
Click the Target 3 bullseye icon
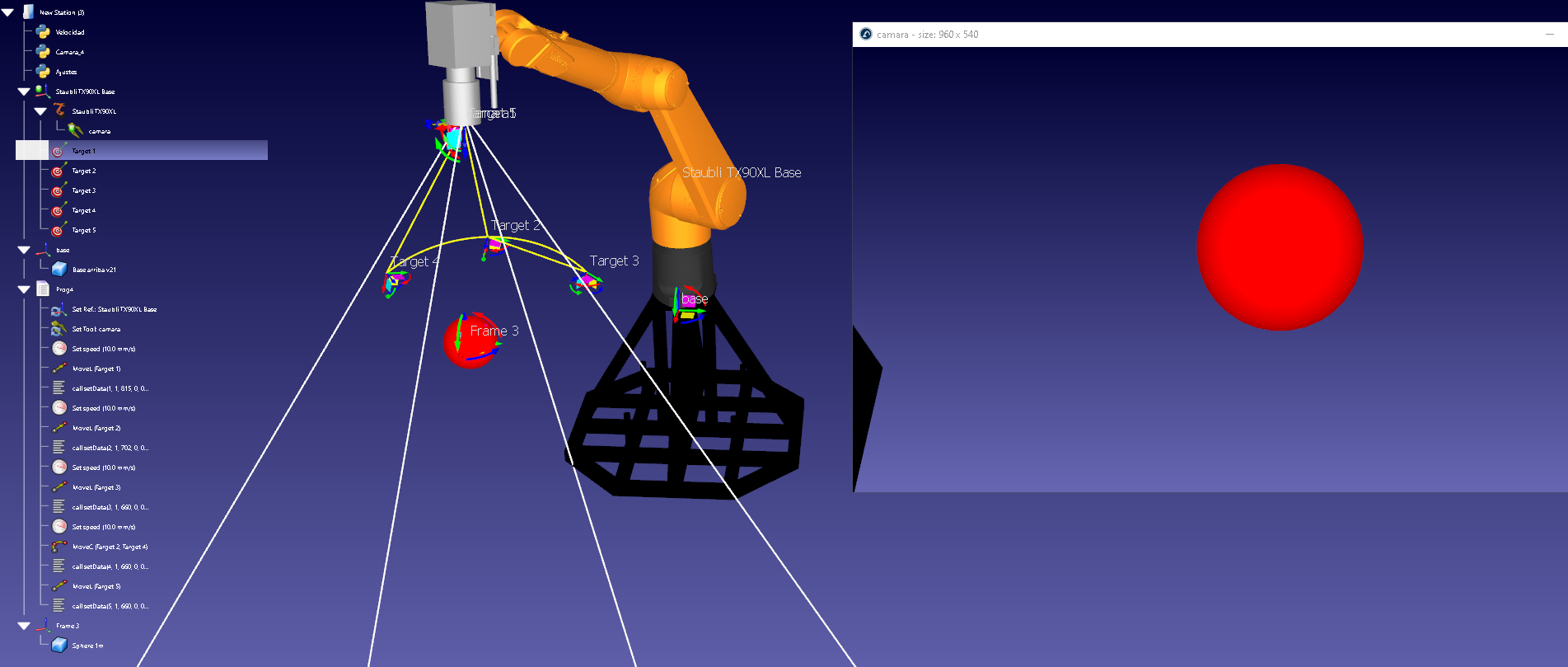click(58, 191)
